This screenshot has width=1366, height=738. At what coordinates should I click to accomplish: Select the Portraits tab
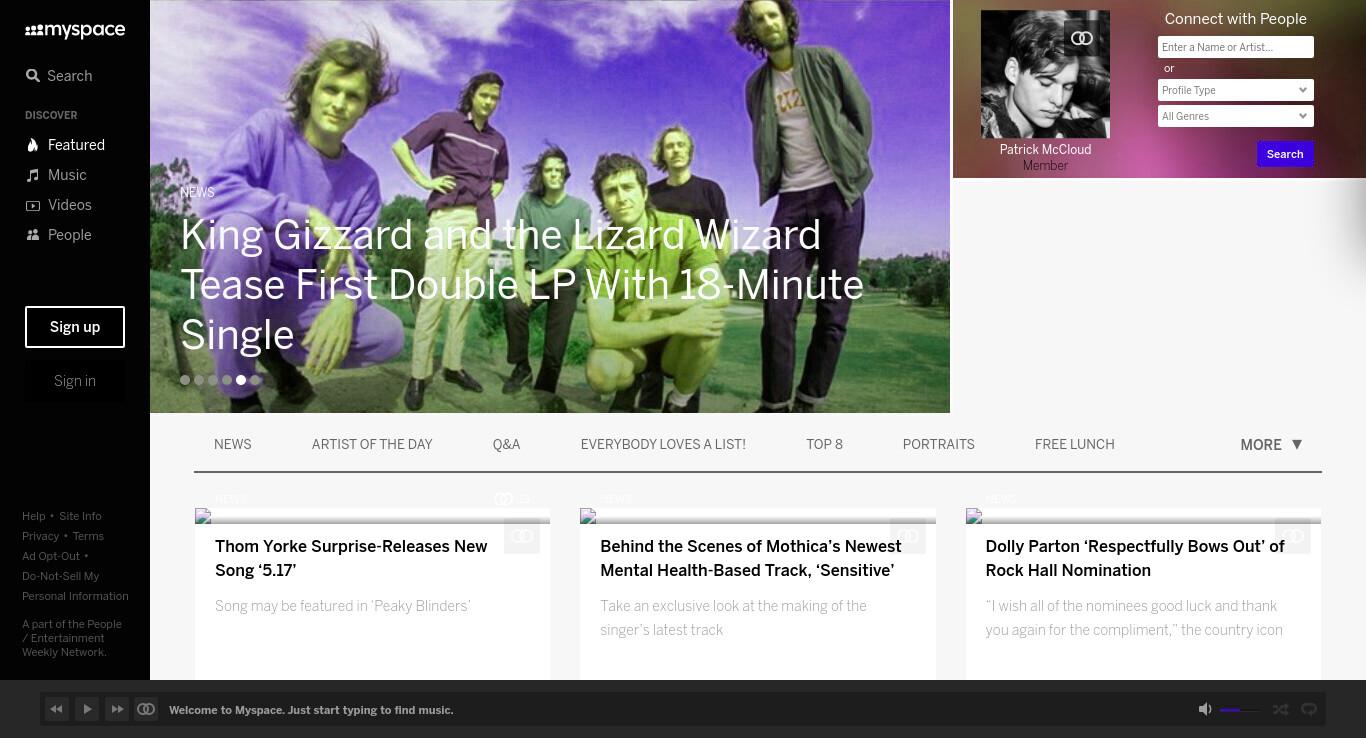tap(938, 445)
